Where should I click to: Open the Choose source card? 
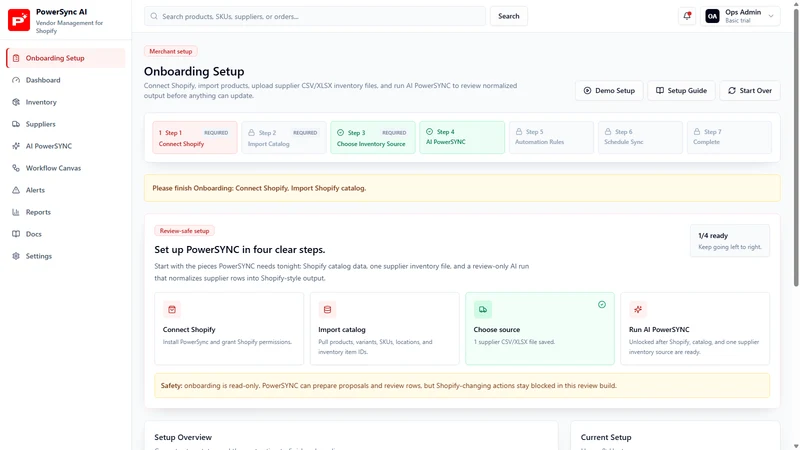[540, 329]
